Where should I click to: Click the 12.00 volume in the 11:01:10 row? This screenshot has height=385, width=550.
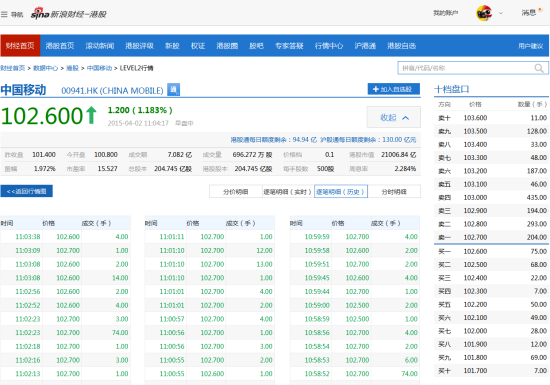(x=264, y=250)
